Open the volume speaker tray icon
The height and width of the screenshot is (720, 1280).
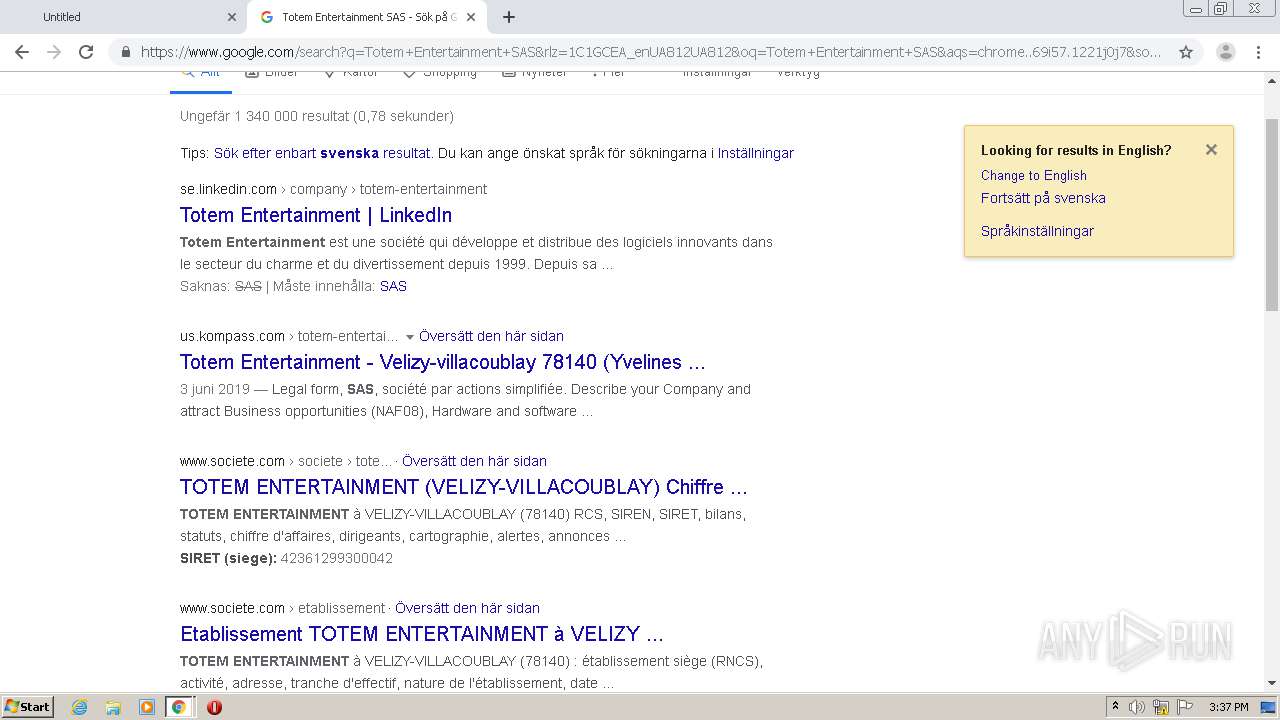(1136, 707)
